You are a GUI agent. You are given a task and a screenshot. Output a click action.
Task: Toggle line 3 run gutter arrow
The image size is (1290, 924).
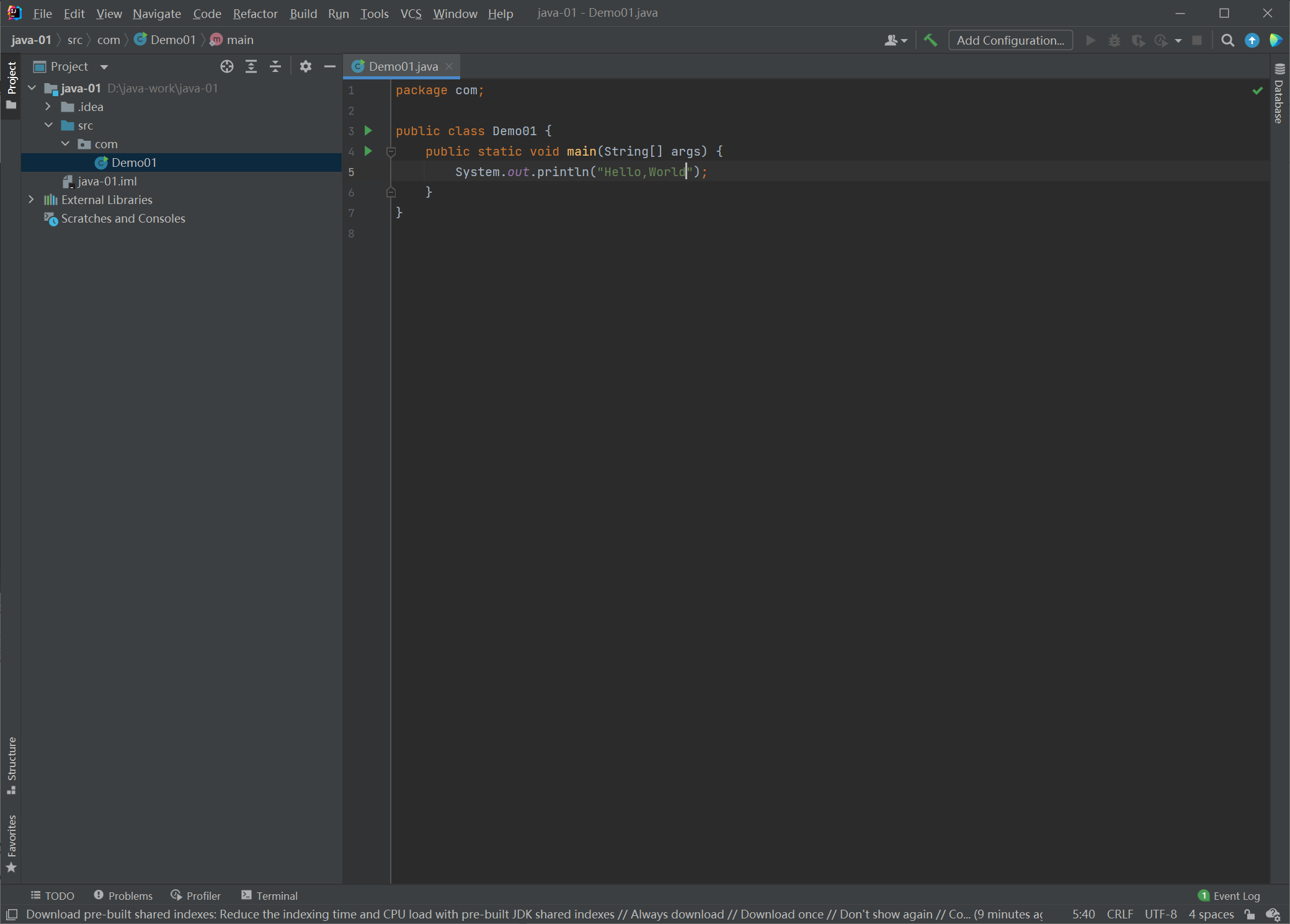click(x=368, y=130)
